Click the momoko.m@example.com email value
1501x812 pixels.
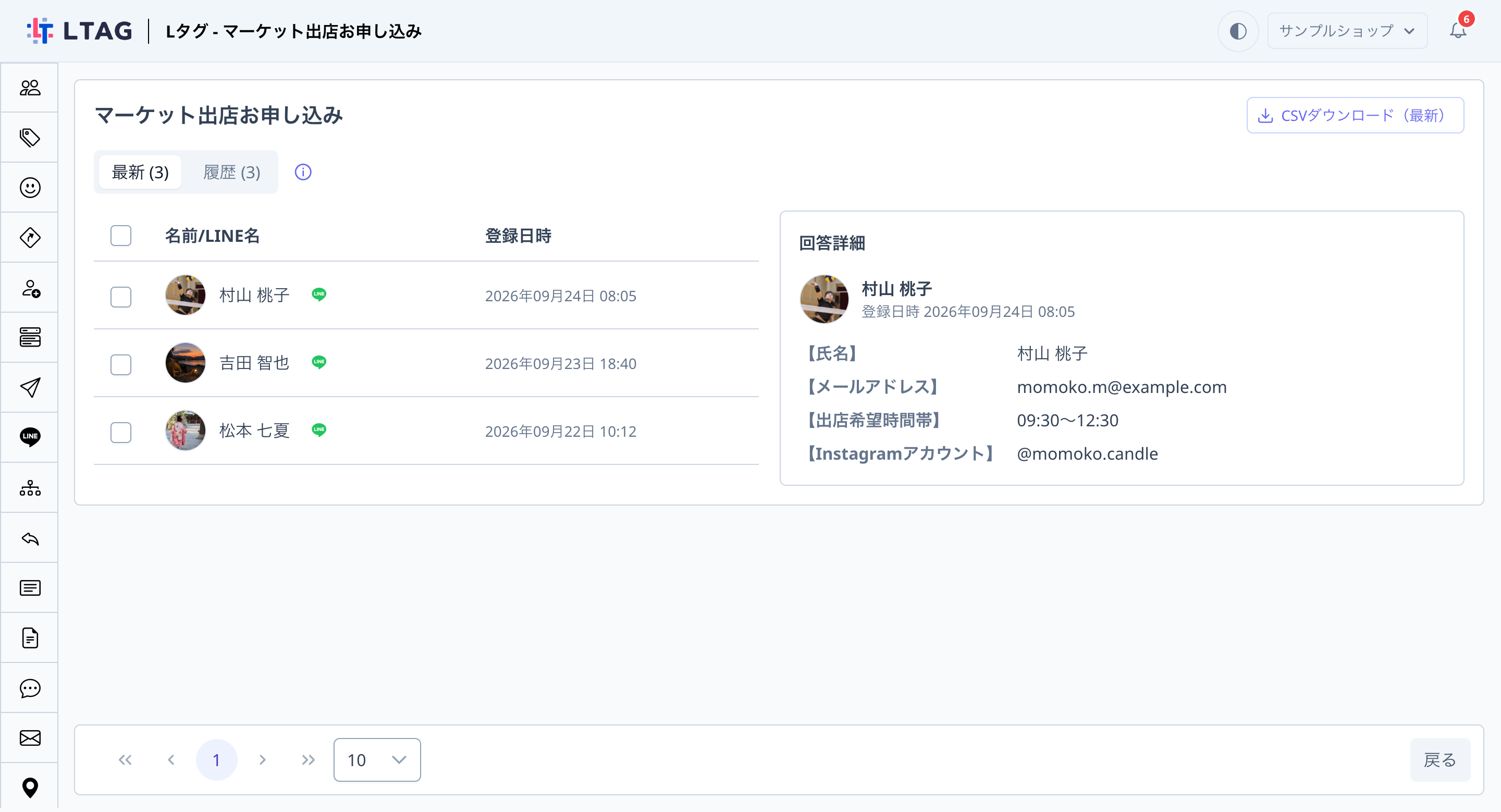[x=1122, y=387]
